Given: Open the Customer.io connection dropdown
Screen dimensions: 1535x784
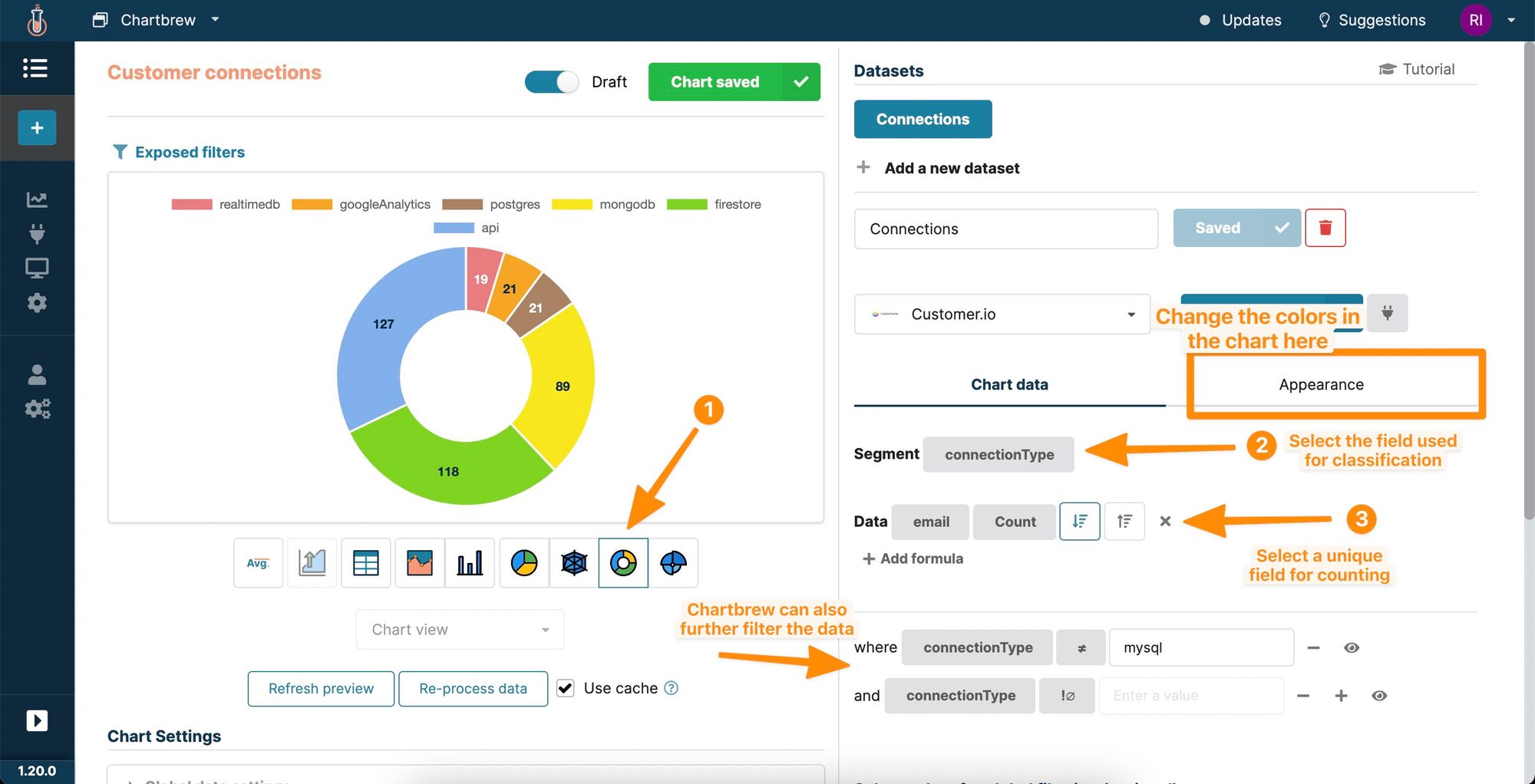Looking at the screenshot, I should (1130, 314).
